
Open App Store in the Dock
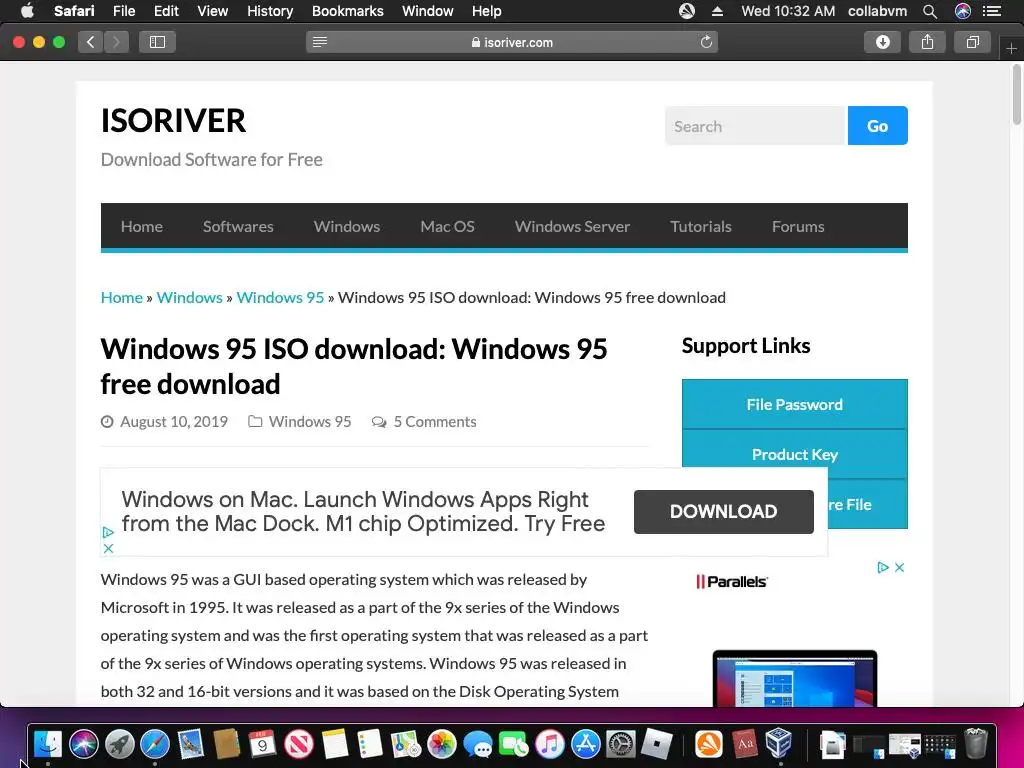pos(586,743)
